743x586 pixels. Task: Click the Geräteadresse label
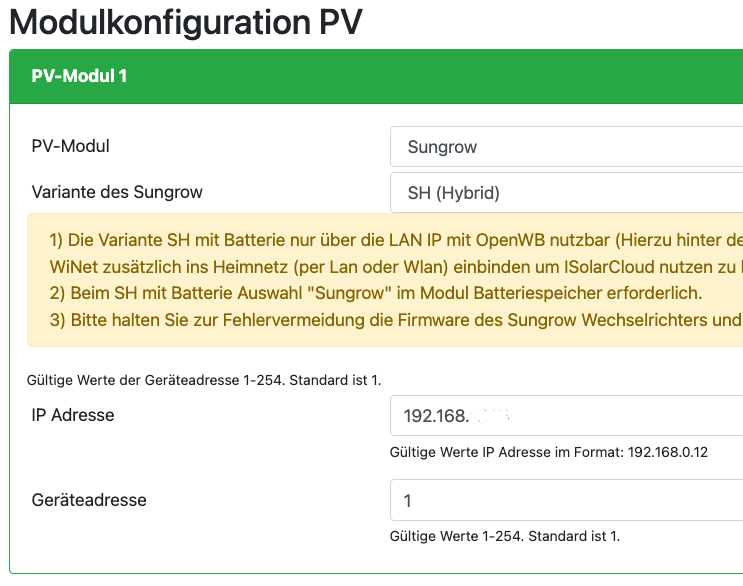[x=89, y=499]
